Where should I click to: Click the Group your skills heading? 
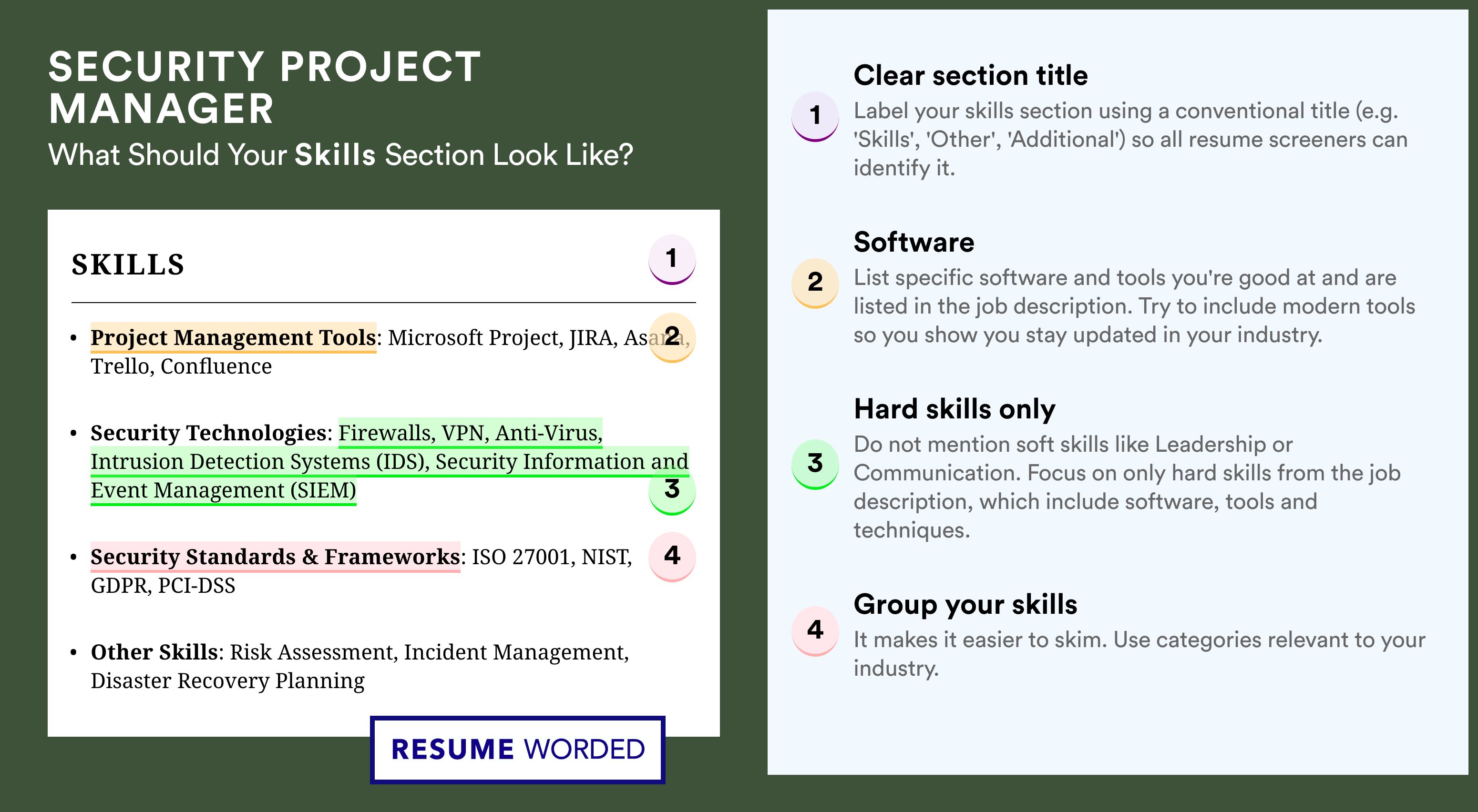click(x=965, y=604)
